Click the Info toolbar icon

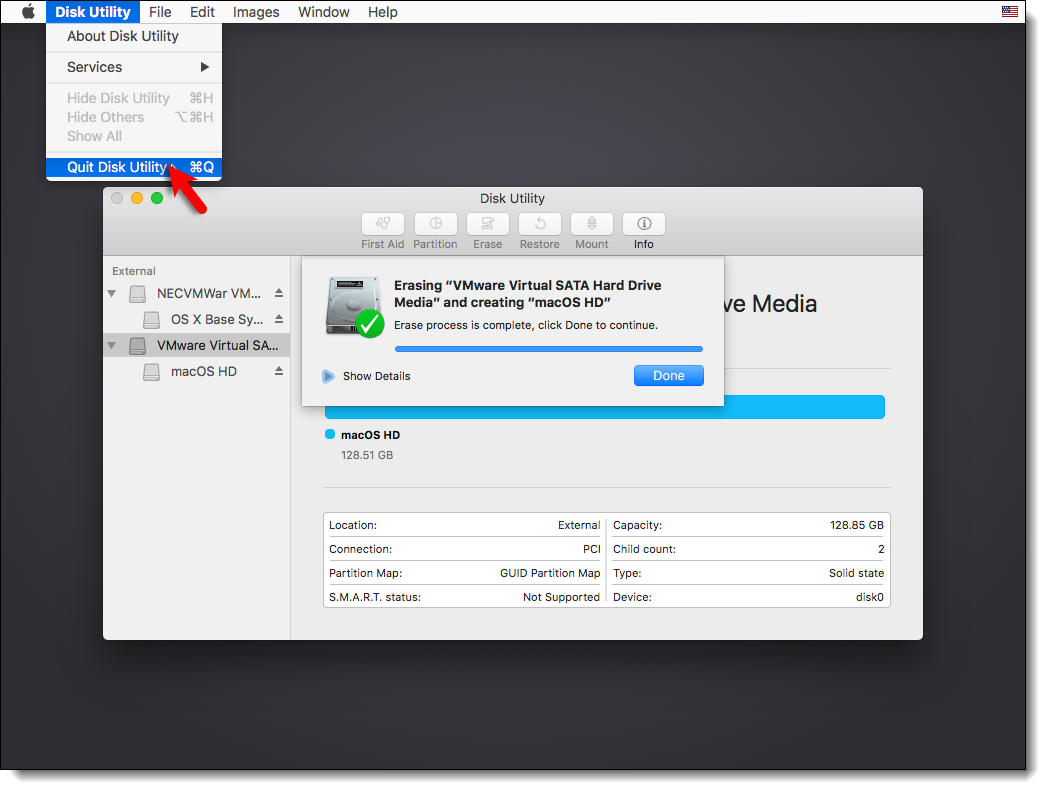click(644, 224)
